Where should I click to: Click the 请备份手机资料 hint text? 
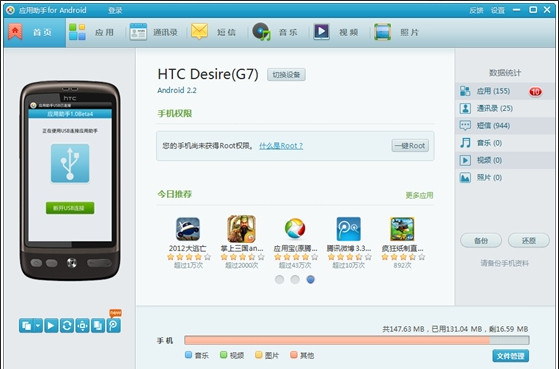pyautogui.click(x=504, y=263)
